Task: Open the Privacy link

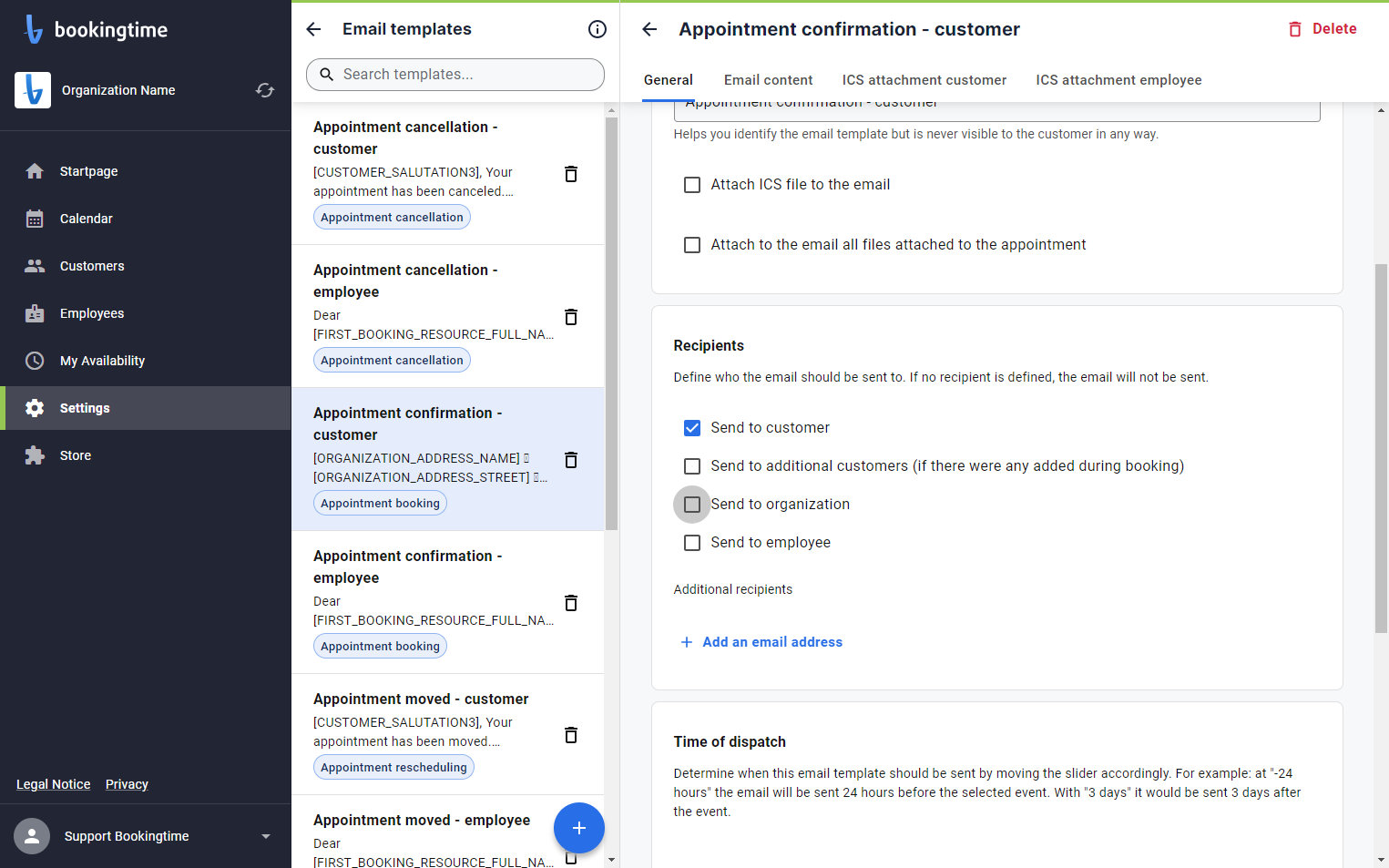Action: pyautogui.click(x=127, y=784)
